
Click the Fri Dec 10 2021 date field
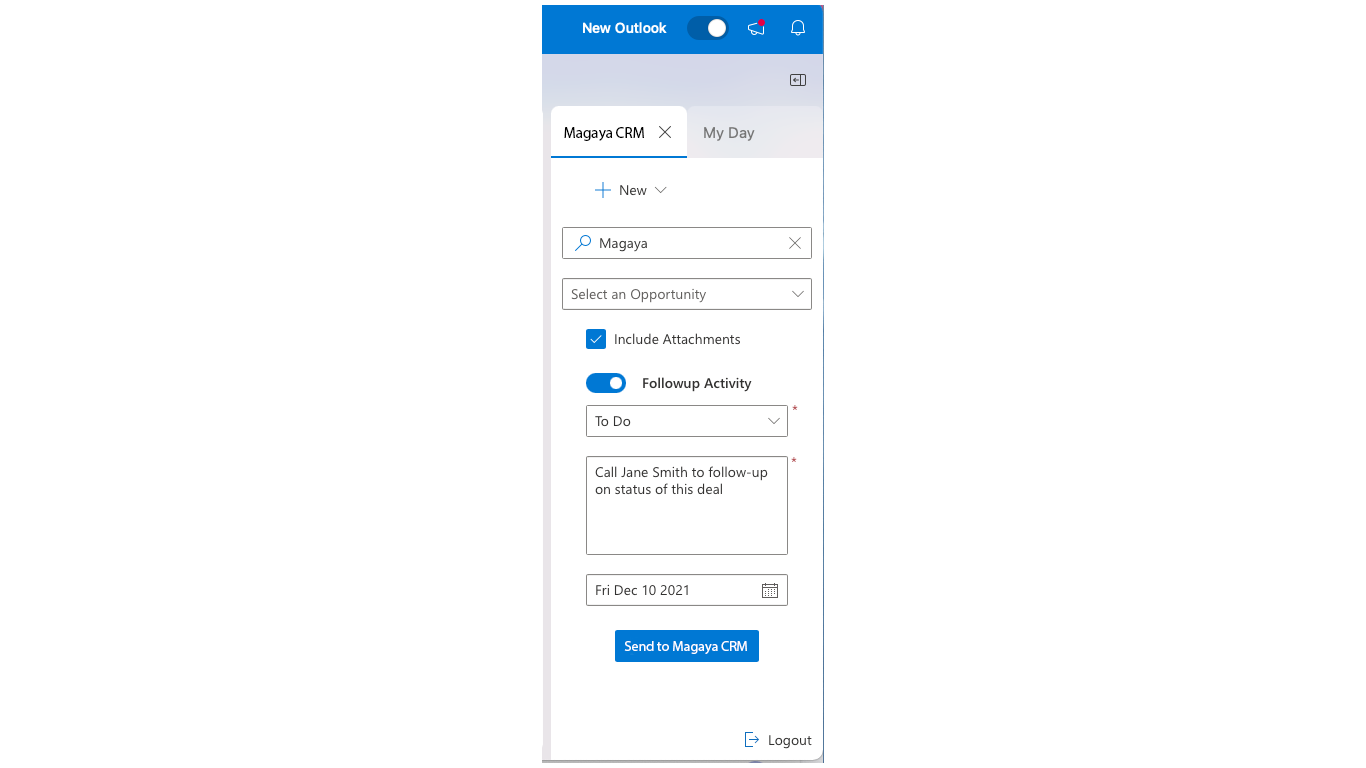click(x=687, y=590)
